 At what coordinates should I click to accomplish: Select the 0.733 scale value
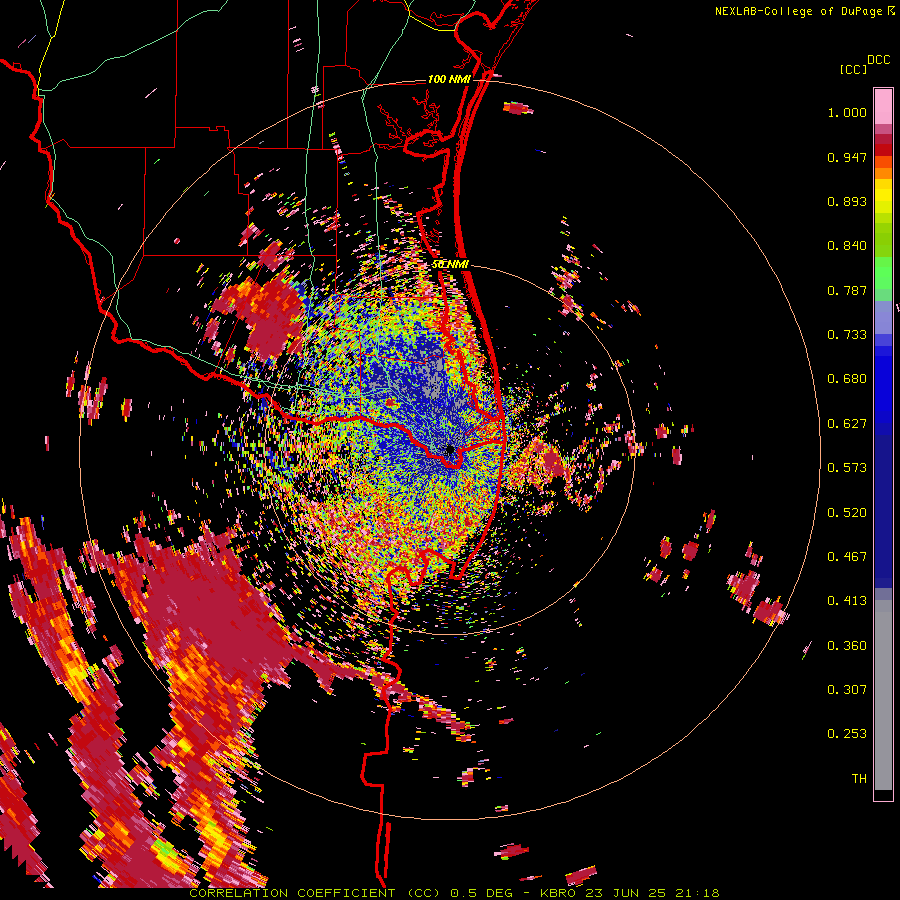(847, 335)
